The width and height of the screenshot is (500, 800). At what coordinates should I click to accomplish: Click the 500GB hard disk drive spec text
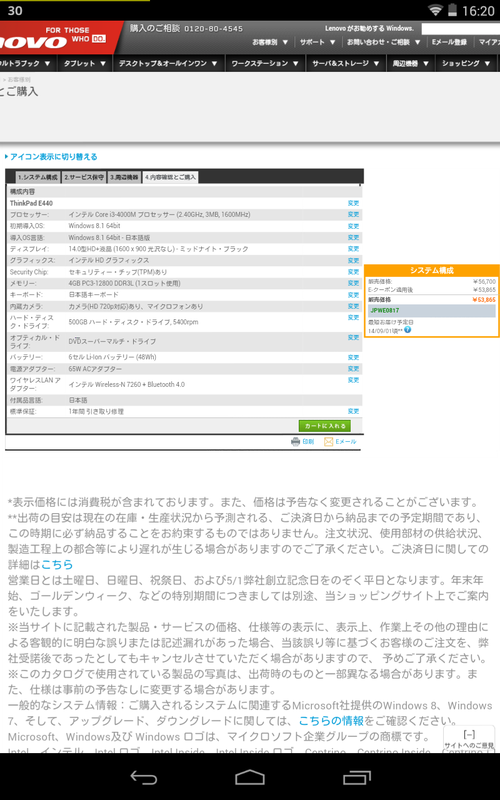[133, 322]
